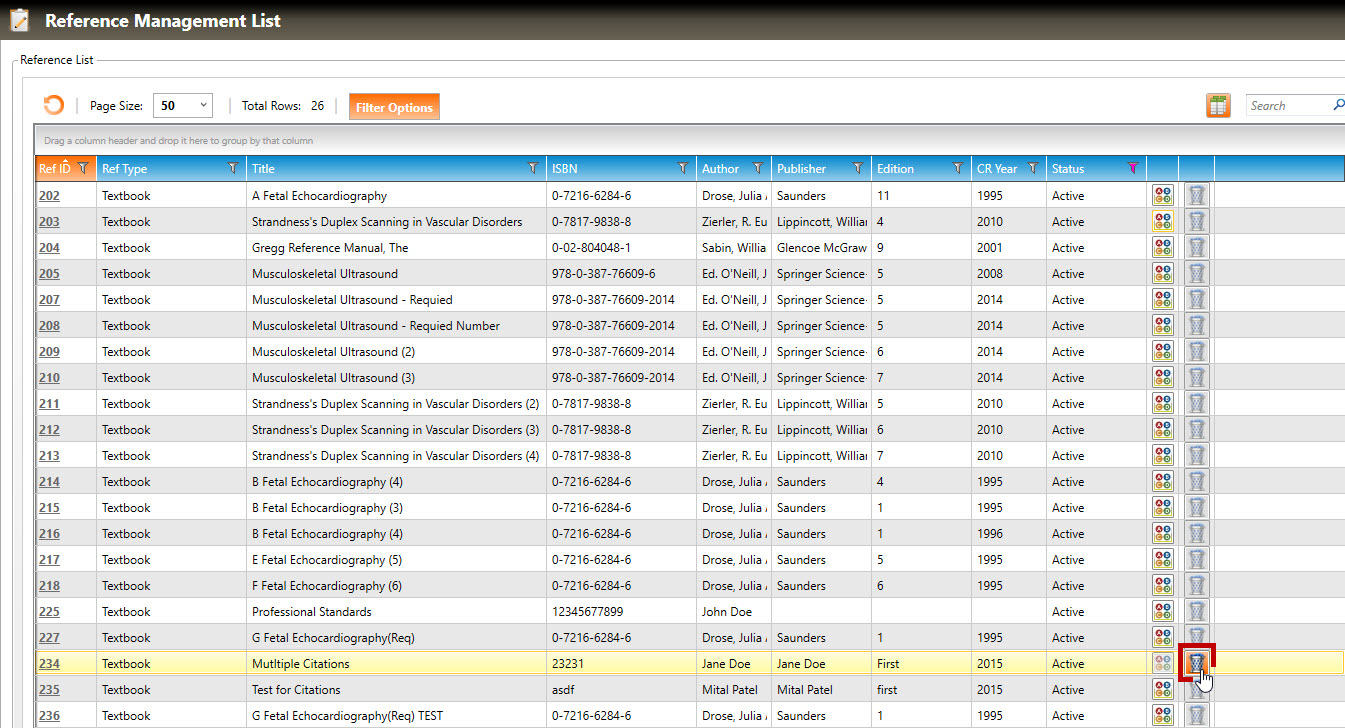The image size is (1345, 728).
Task: Click the trash icon for reference 204
Action: pyautogui.click(x=1196, y=248)
